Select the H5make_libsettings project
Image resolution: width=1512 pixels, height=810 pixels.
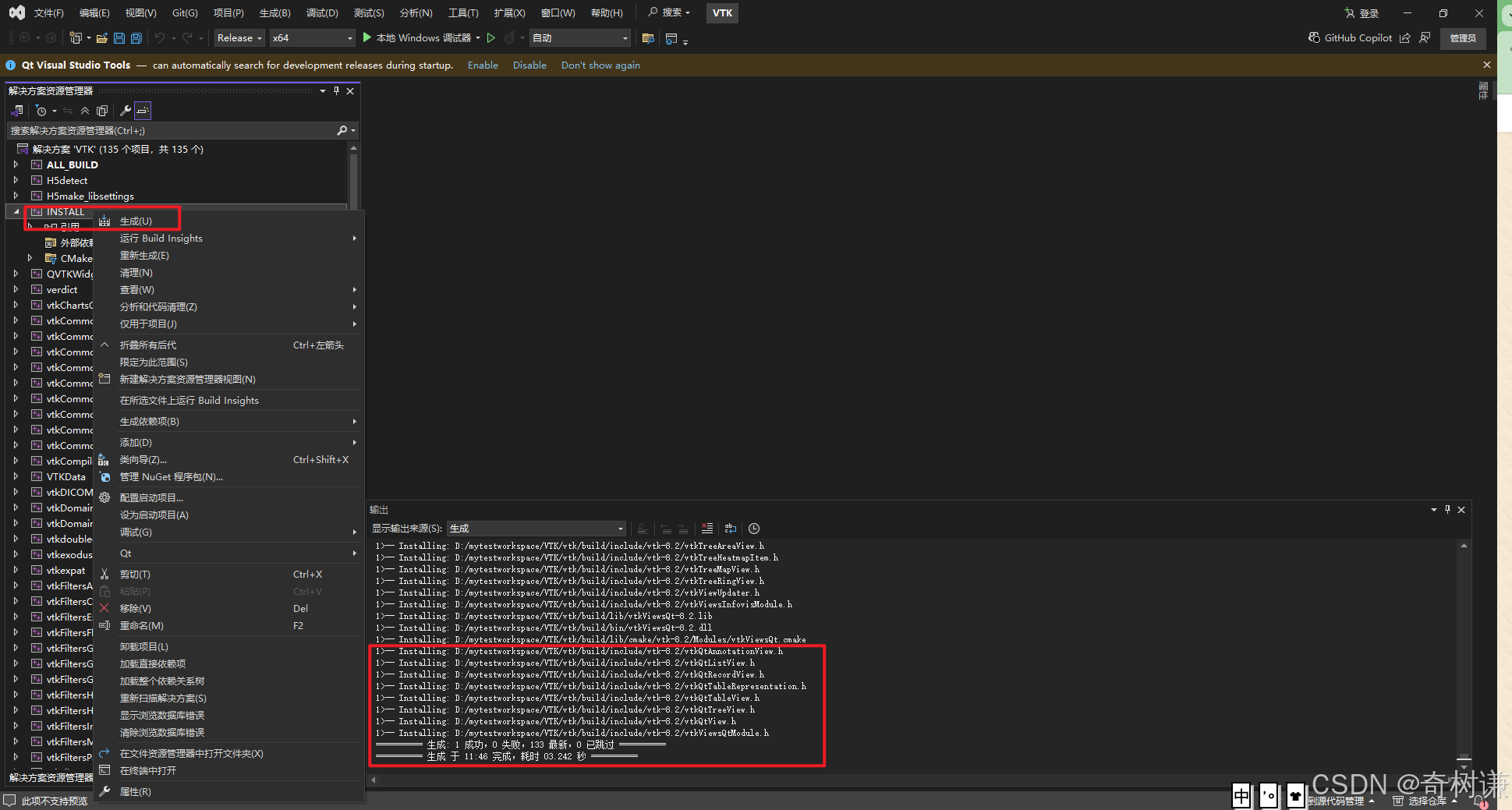[90, 196]
